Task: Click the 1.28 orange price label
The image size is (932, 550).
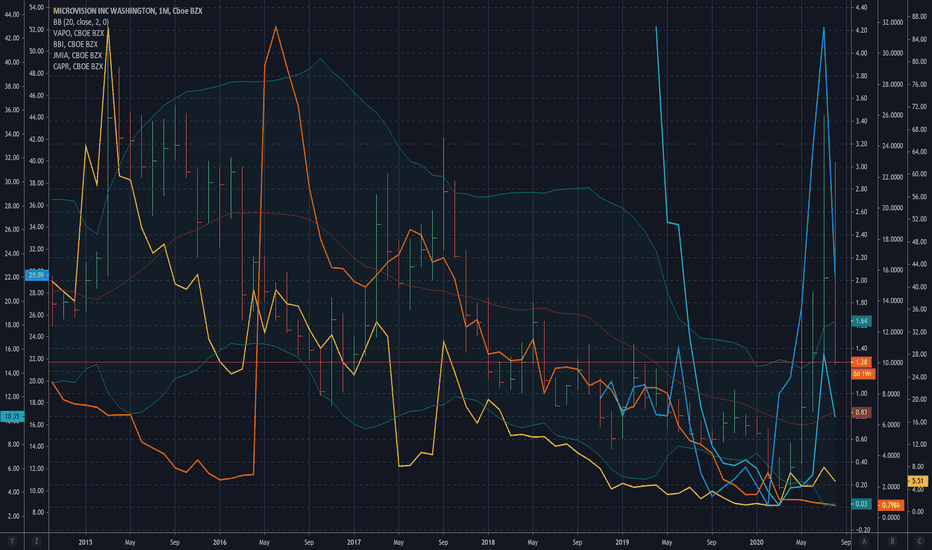Action: pos(861,362)
